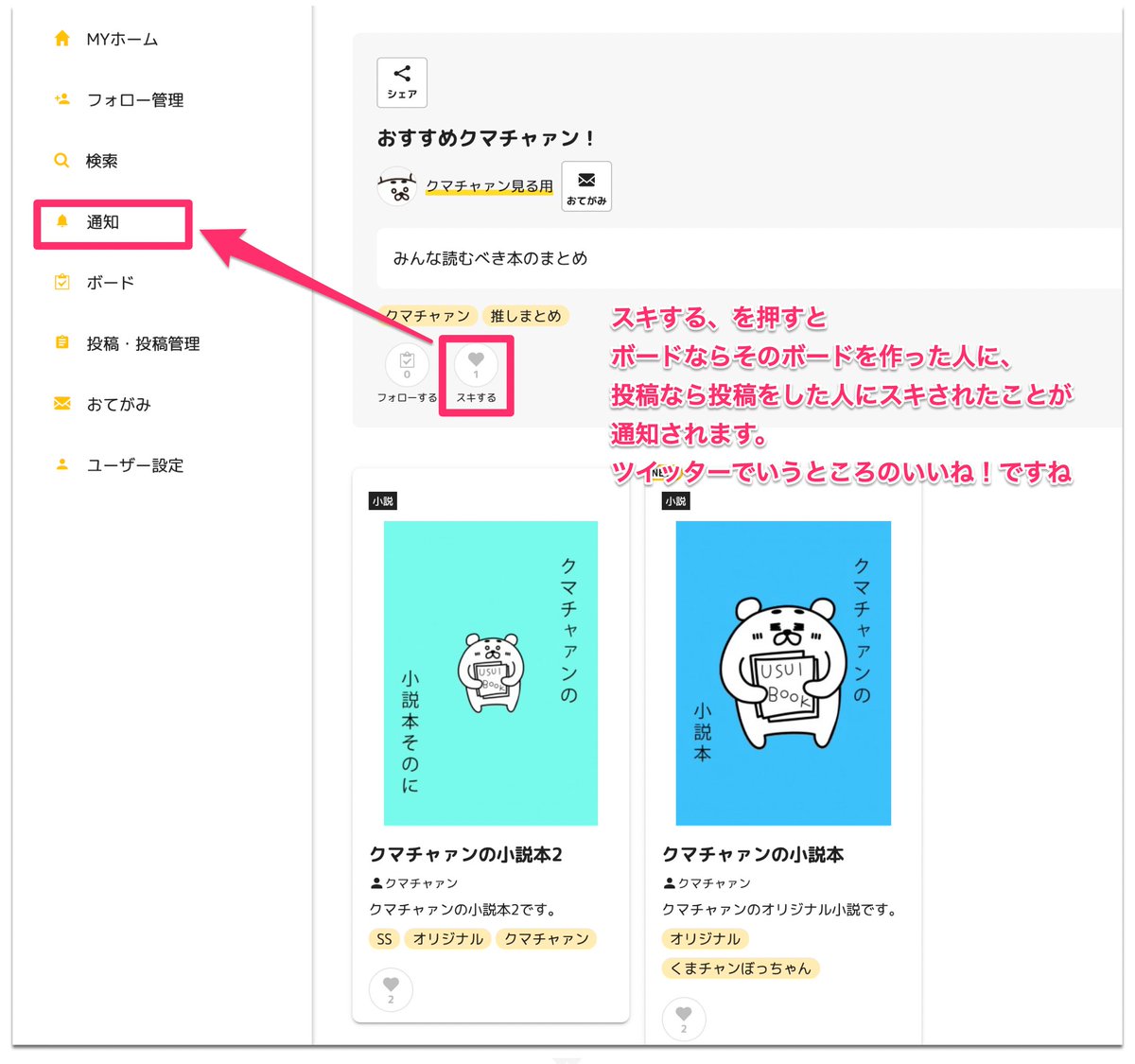Open 投稿・投稿管理 in the sidebar
Screen dimensions: 1135x1064
tap(143, 343)
